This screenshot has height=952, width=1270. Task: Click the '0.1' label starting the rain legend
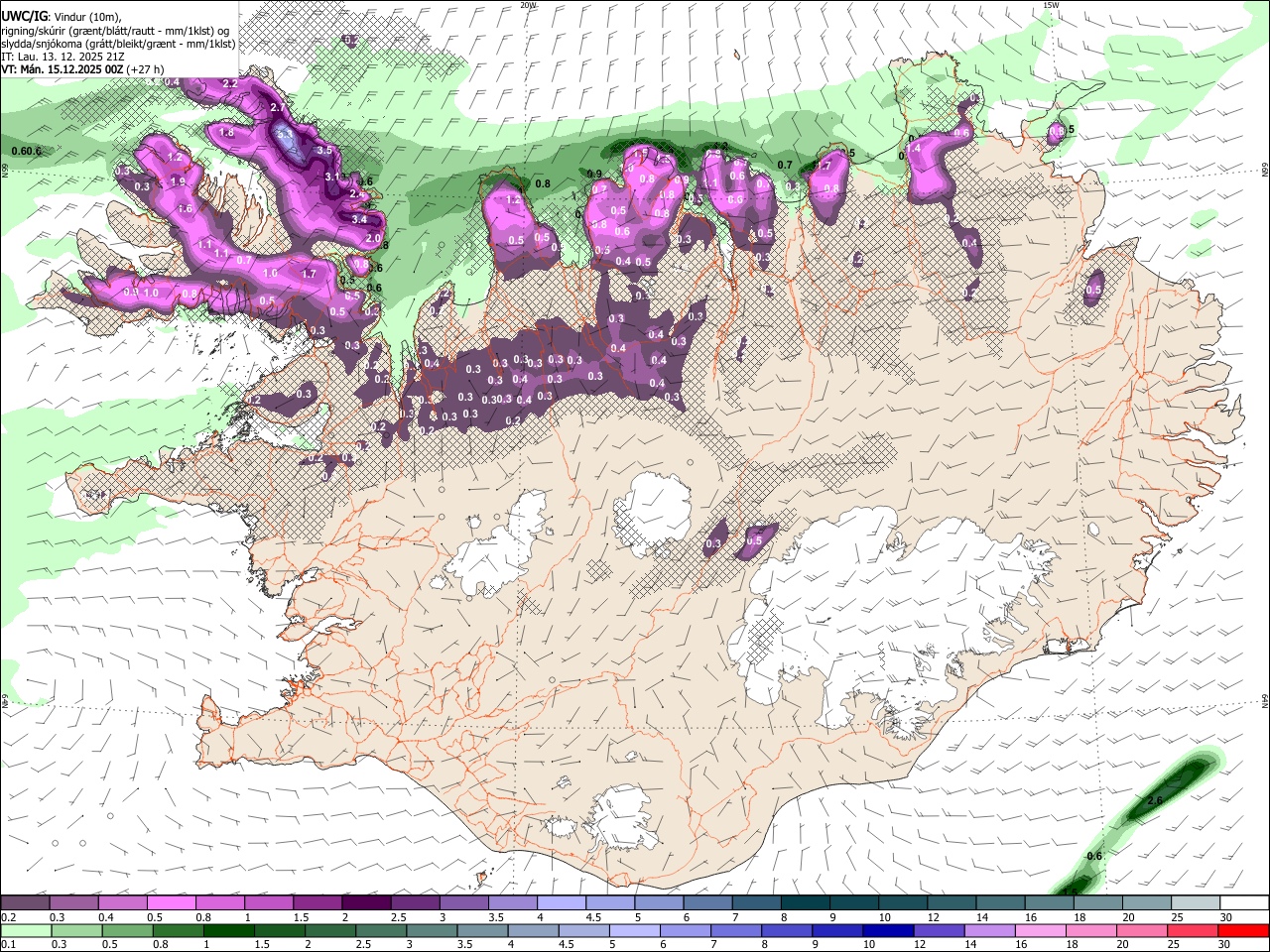(x=9, y=944)
